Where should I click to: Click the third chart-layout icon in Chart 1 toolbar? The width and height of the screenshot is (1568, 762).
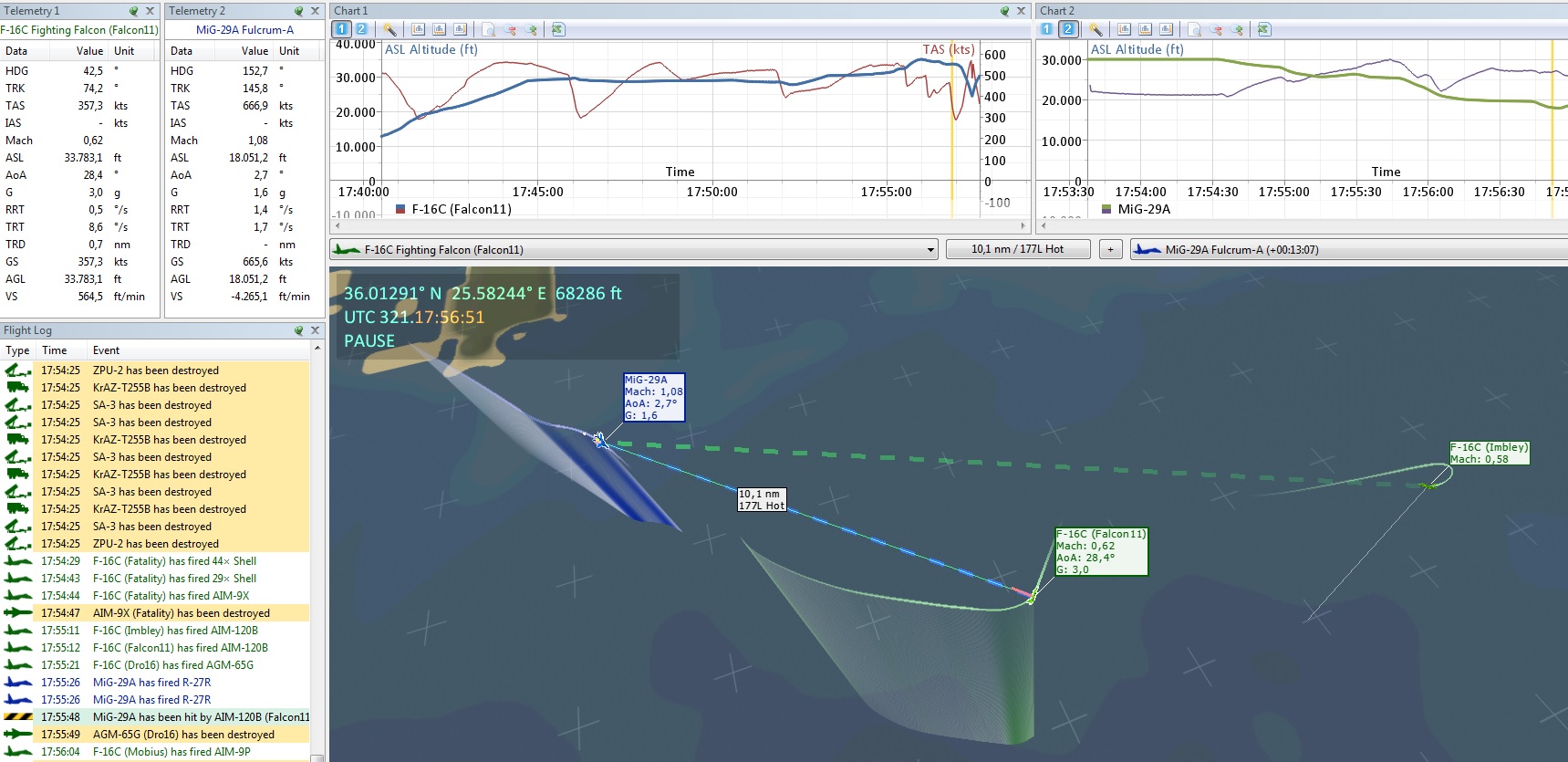(x=460, y=29)
